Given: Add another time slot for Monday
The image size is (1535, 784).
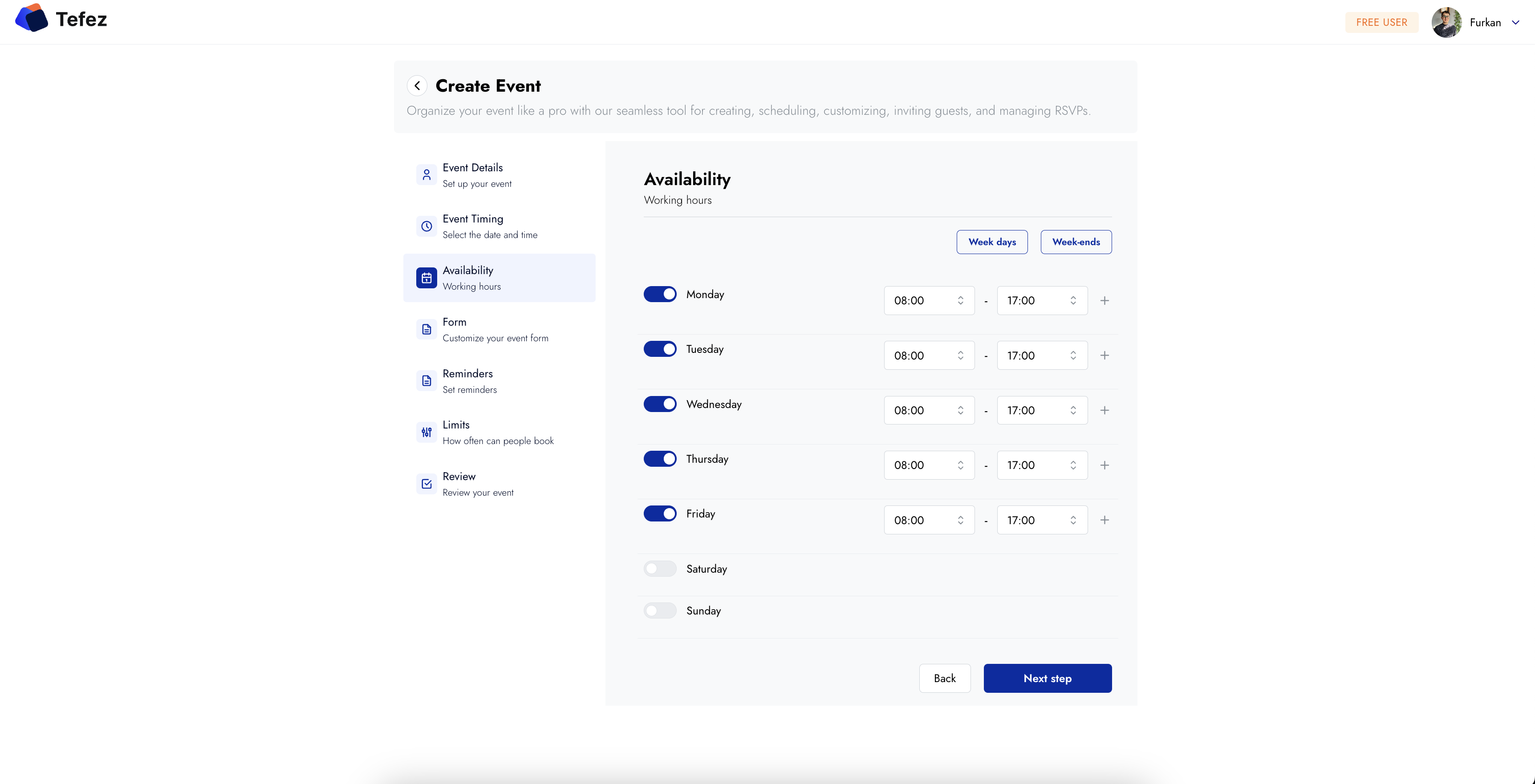Looking at the screenshot, I should (x=1105, y=301).
